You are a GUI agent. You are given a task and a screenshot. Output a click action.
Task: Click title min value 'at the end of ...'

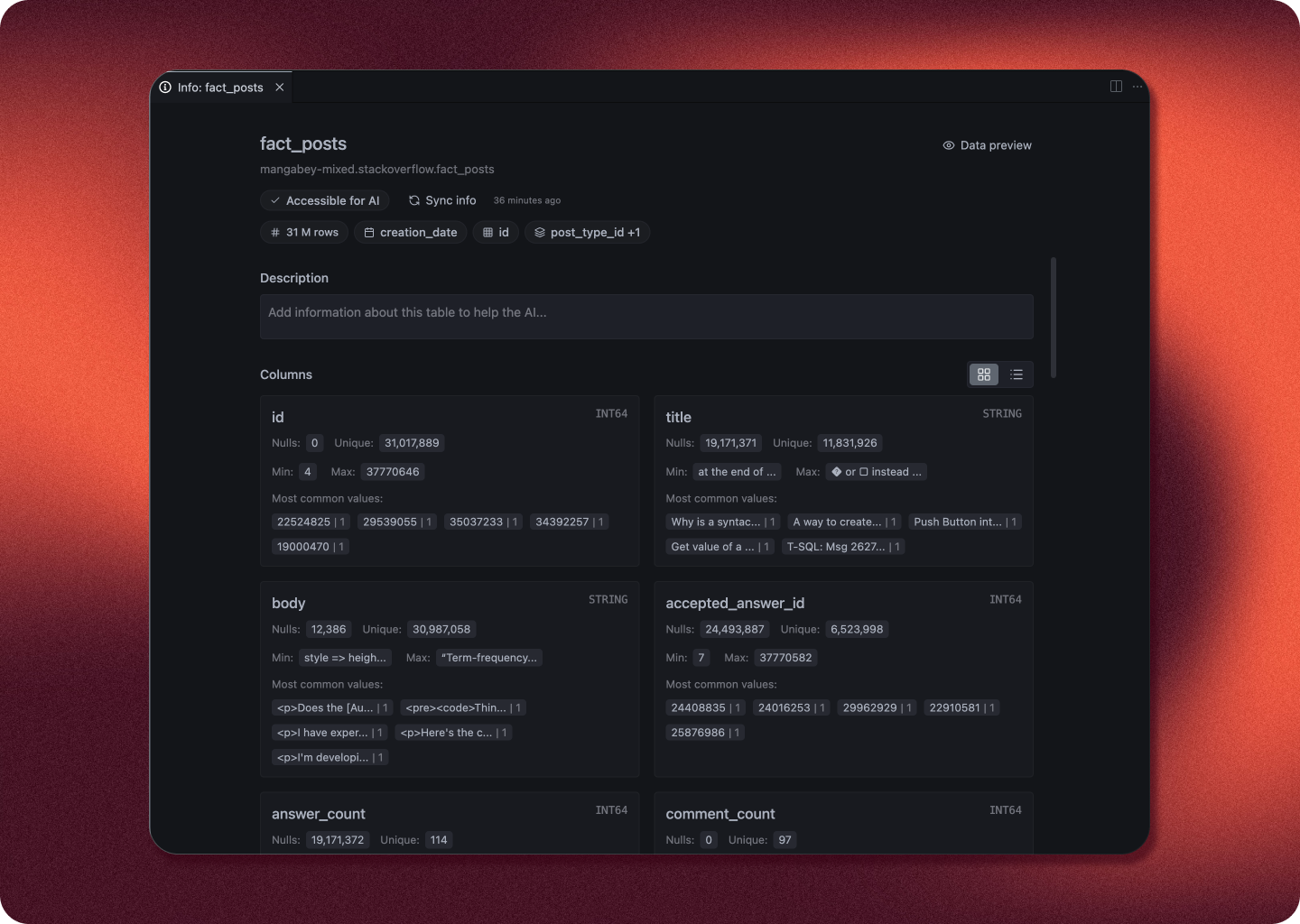pyautogui.click(x=737, y=472)
